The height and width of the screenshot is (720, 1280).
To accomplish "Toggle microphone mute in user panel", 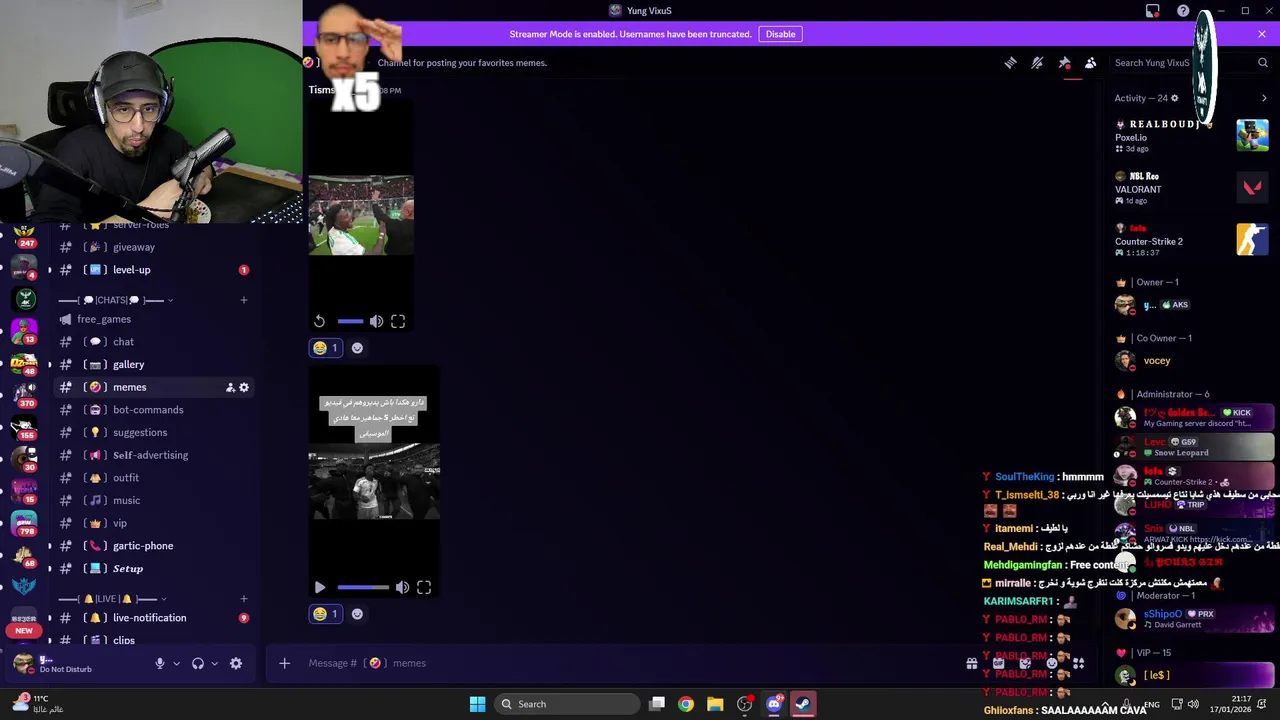I will click(159, 663).
